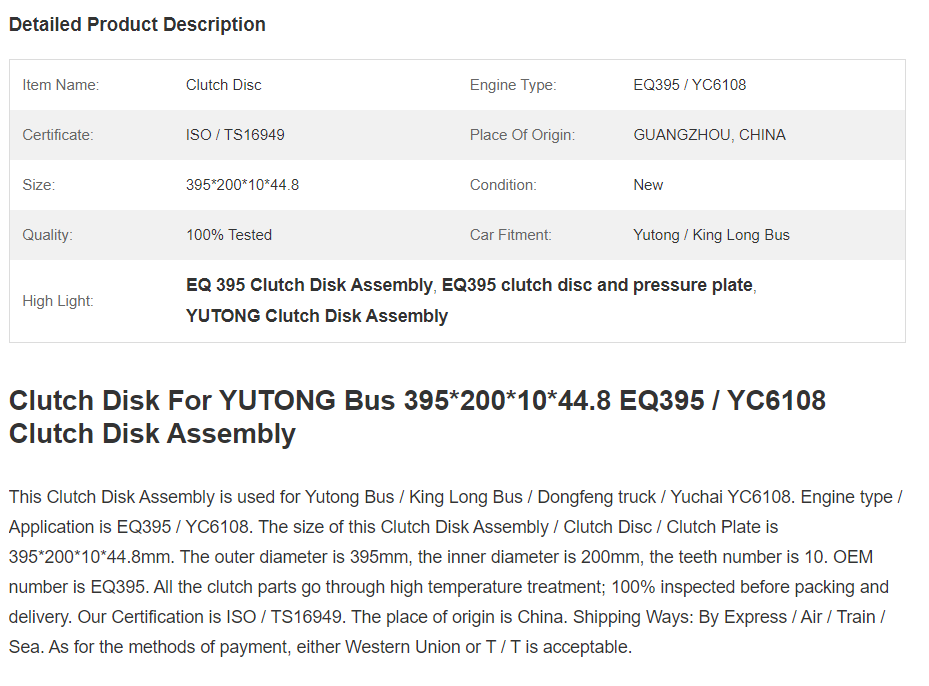Select the Detailed Product Description heading
The image size is (929, 686).
(x=137, y=24)
